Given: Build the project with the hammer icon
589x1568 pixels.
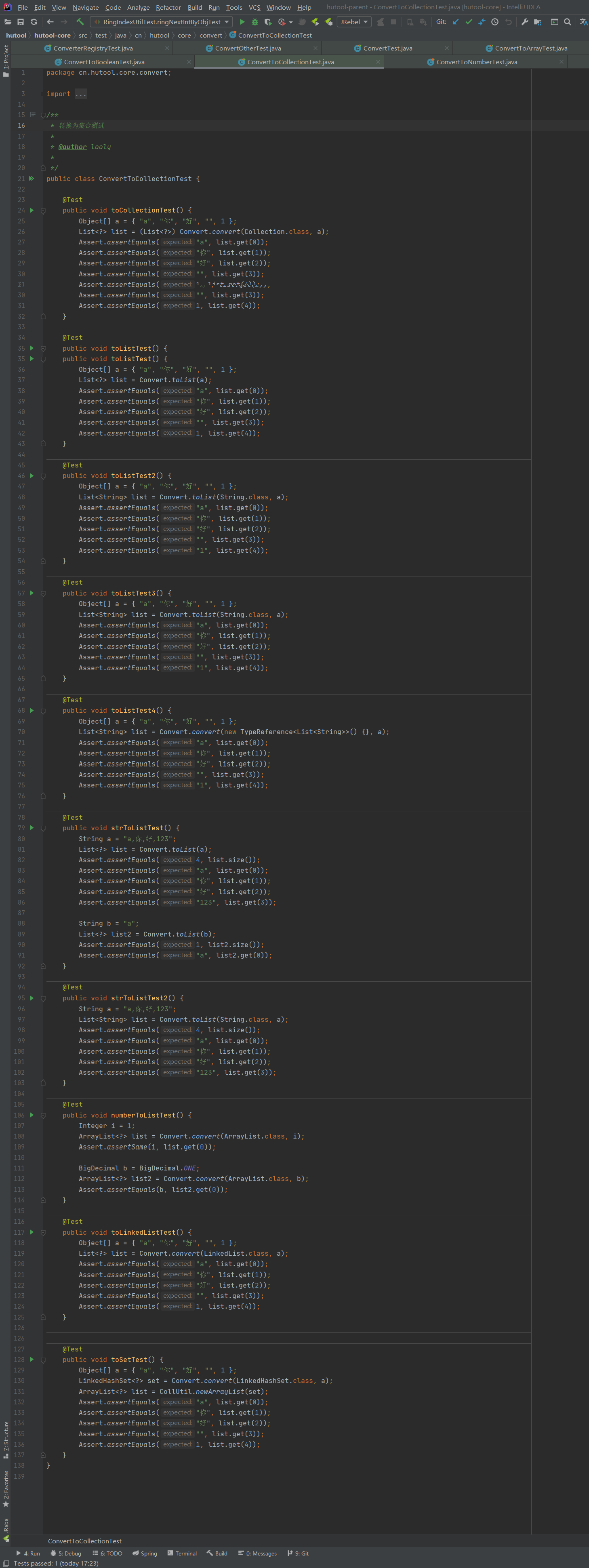Looking at the screenshot, I should 80,22.
